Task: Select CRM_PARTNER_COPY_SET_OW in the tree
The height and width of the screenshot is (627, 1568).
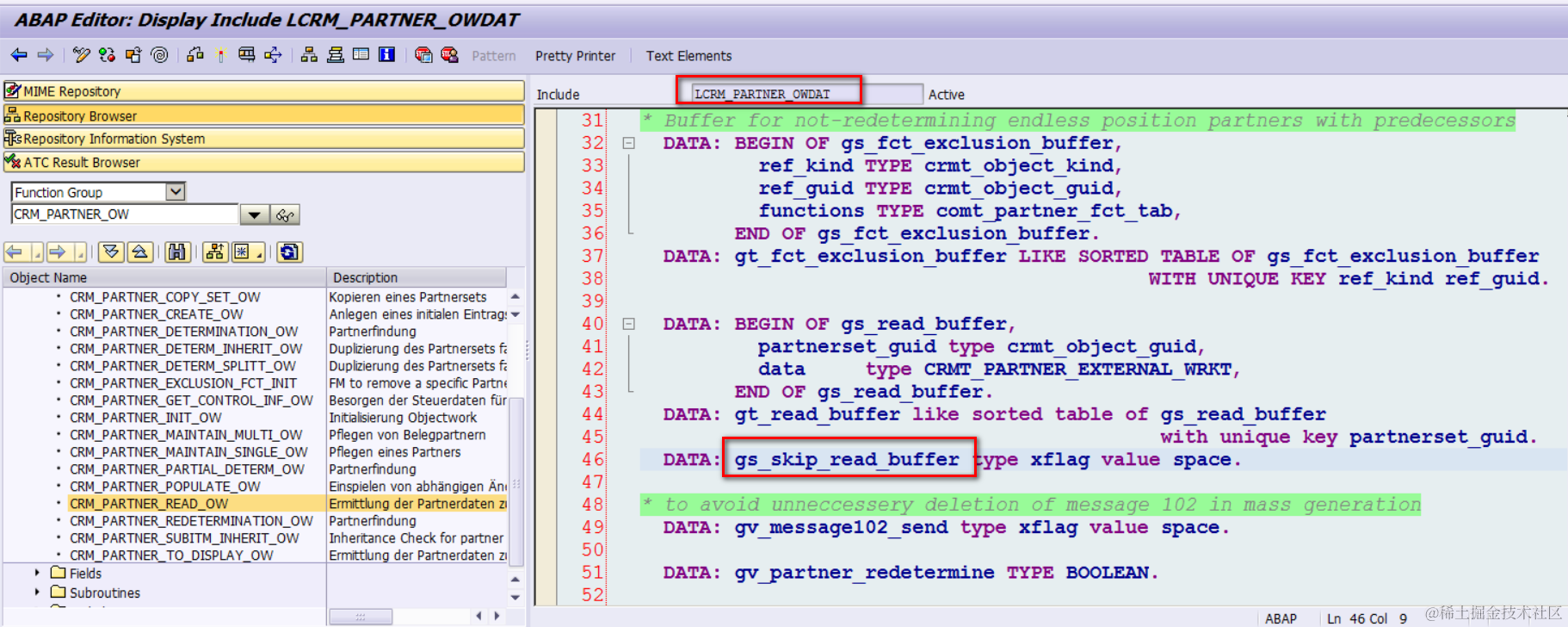Action: point(164,297)
